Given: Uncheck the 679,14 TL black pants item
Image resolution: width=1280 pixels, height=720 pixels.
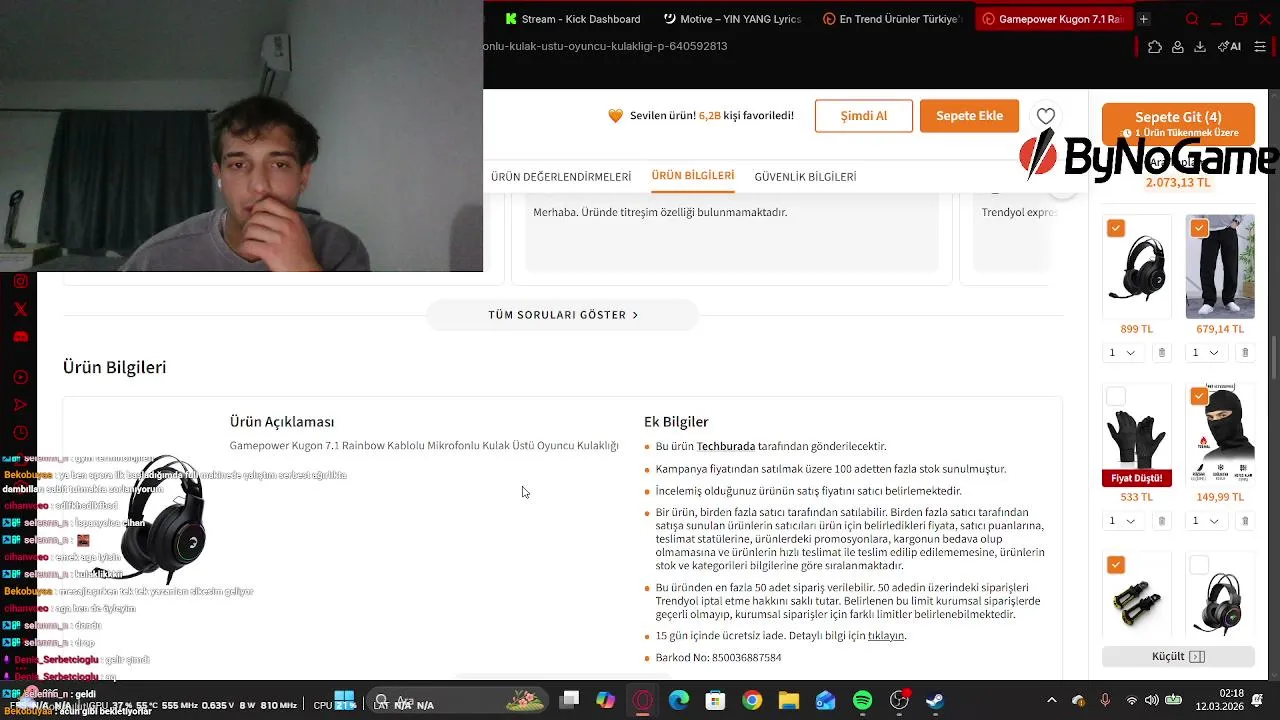Looking at the screenshot, I should pos(1199,228).
